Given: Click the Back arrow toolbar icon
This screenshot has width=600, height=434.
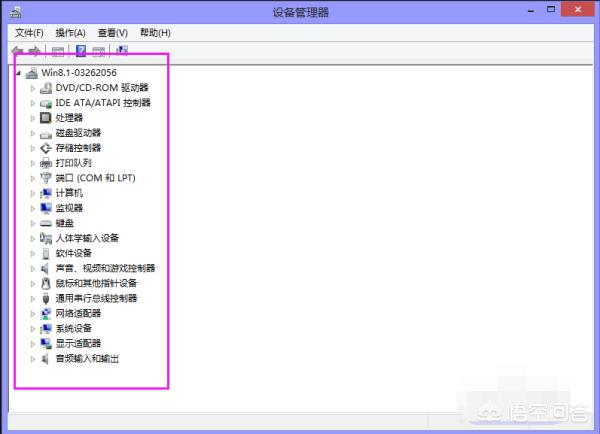Looking at the screenshot, I should point(17,51).
